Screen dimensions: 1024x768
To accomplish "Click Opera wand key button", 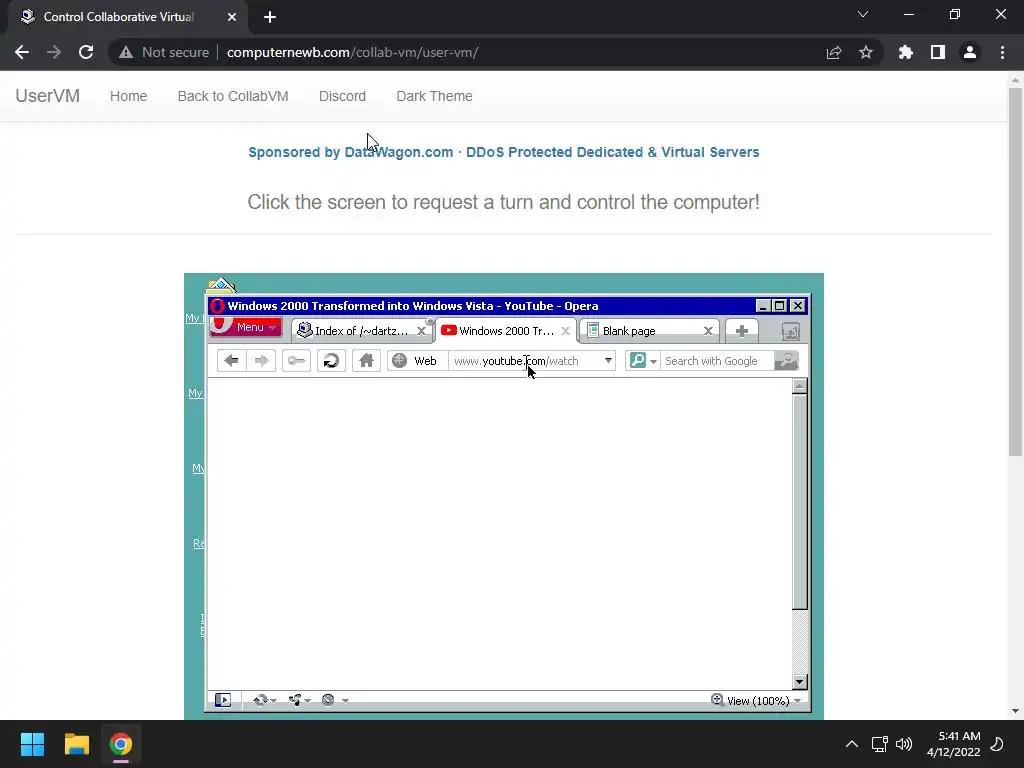I will click(x=296, y=360).
